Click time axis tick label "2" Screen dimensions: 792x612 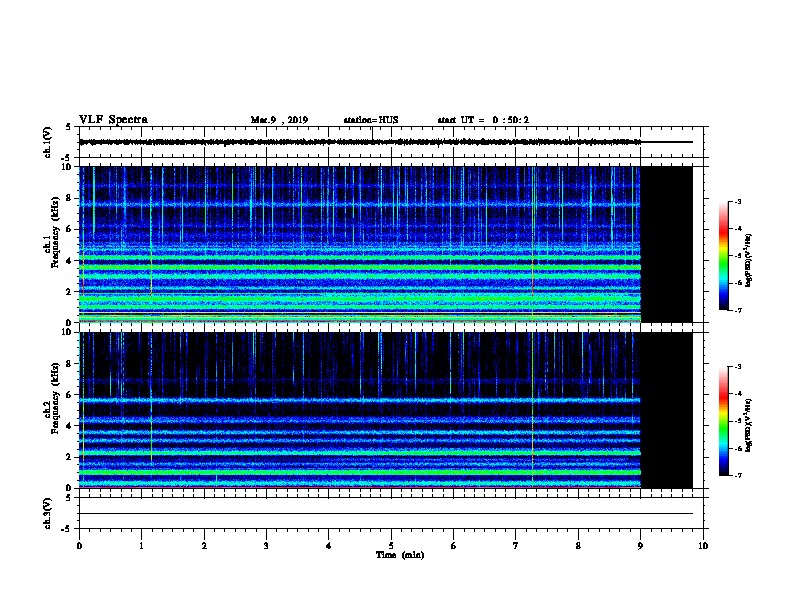[x=204, y=546]
